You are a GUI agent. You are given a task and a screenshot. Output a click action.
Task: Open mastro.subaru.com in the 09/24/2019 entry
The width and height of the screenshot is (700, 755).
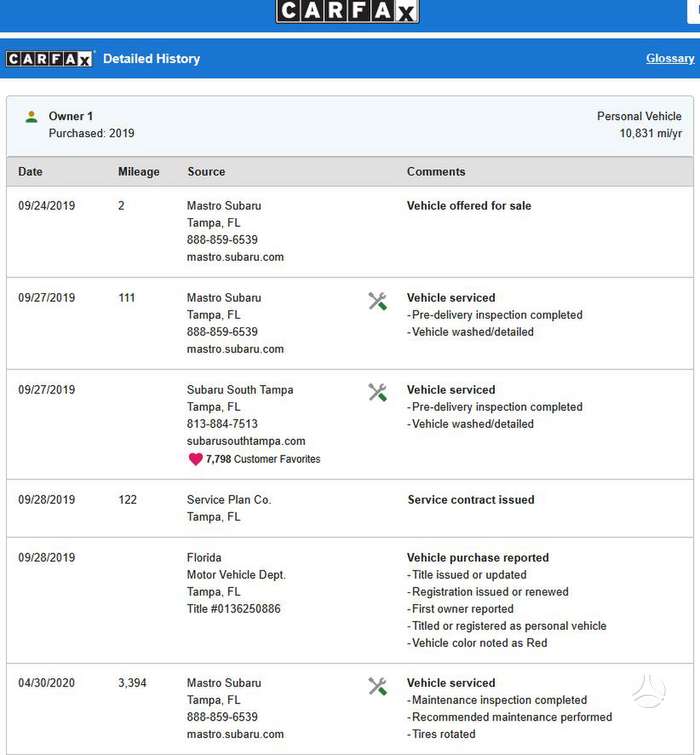coord(235,257)
